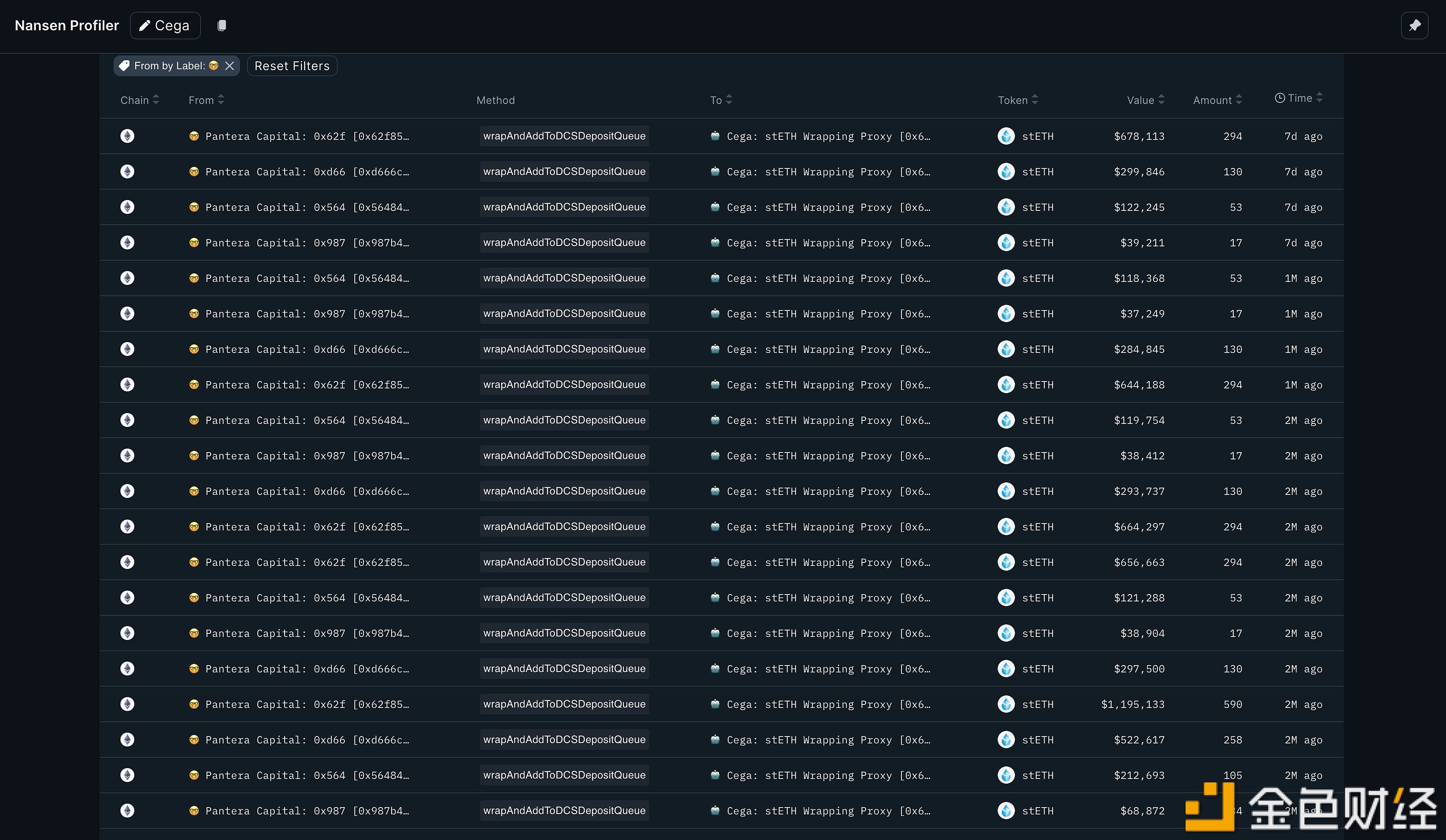Click the Pantera label emoji in $678,113 row
The image size is (1446, 840).
click(194, 136)
